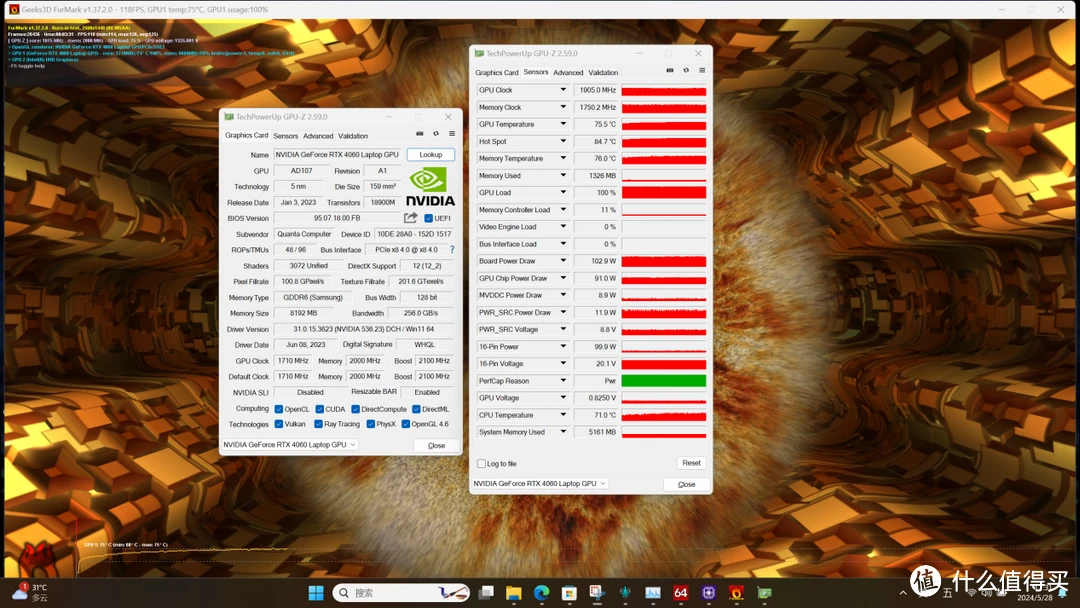This screenshot has height=608, width=1080.
Task: Click the screenshot camera icon in Graphics Card window
Action: (419, 134)
